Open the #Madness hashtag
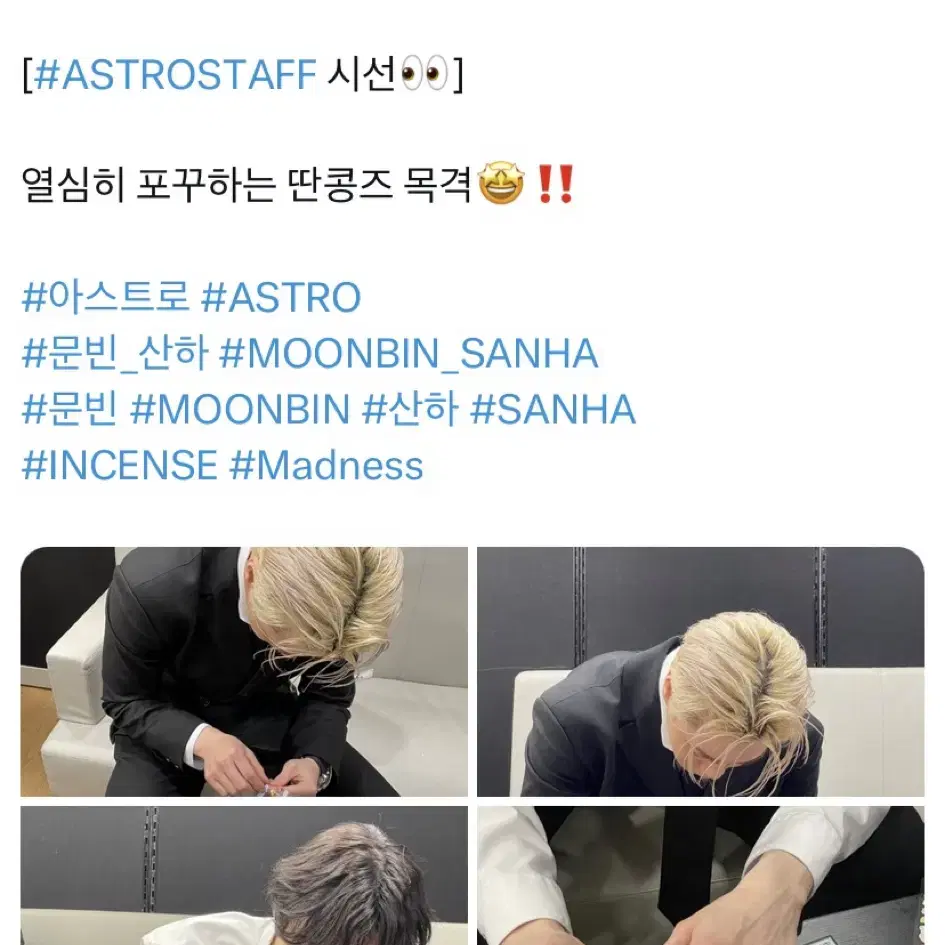This screenshot has width=945, height=945. pos(327,465)
